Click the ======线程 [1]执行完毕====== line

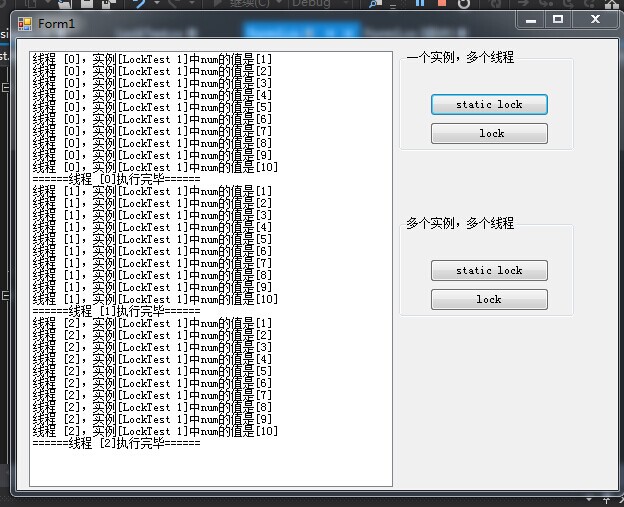(x=117, y=311)
